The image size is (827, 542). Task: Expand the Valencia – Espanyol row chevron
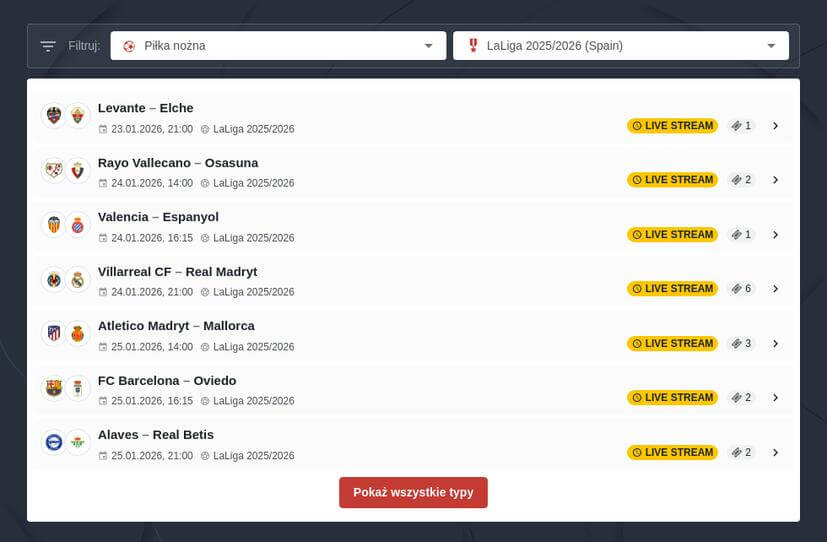pos(775,235)
